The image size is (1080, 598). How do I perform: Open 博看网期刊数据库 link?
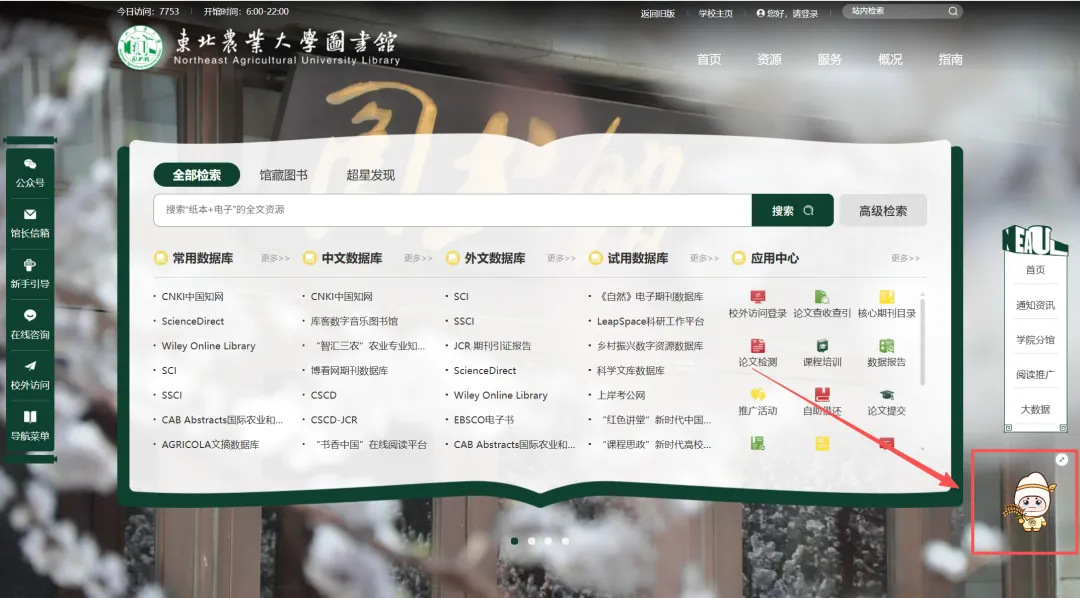349,371
